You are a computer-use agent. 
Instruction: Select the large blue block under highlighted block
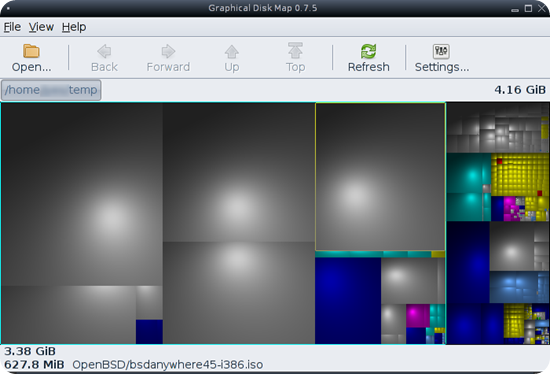coord(348,301)
